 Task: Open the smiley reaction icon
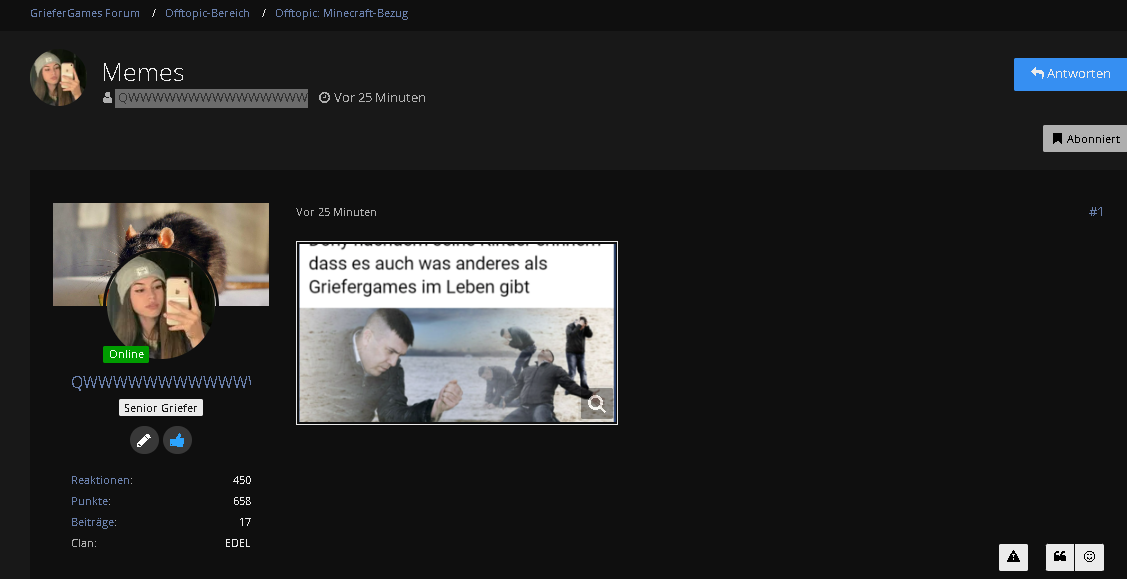click(1089, 557)
